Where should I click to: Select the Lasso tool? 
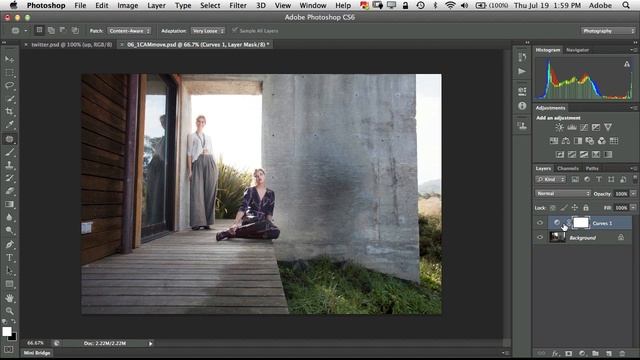[9, 85]
